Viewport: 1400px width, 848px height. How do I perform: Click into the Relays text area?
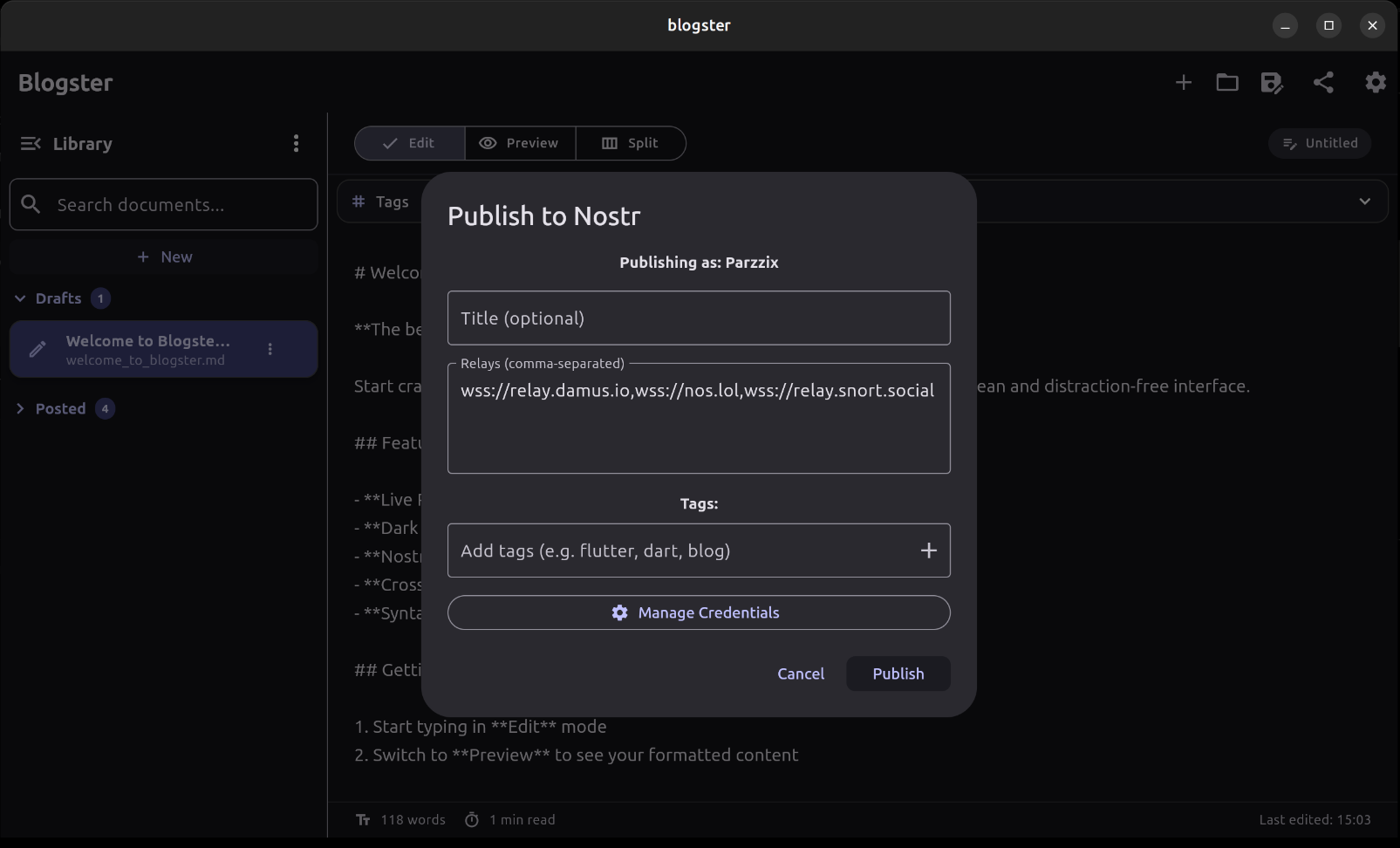[699, 419]
